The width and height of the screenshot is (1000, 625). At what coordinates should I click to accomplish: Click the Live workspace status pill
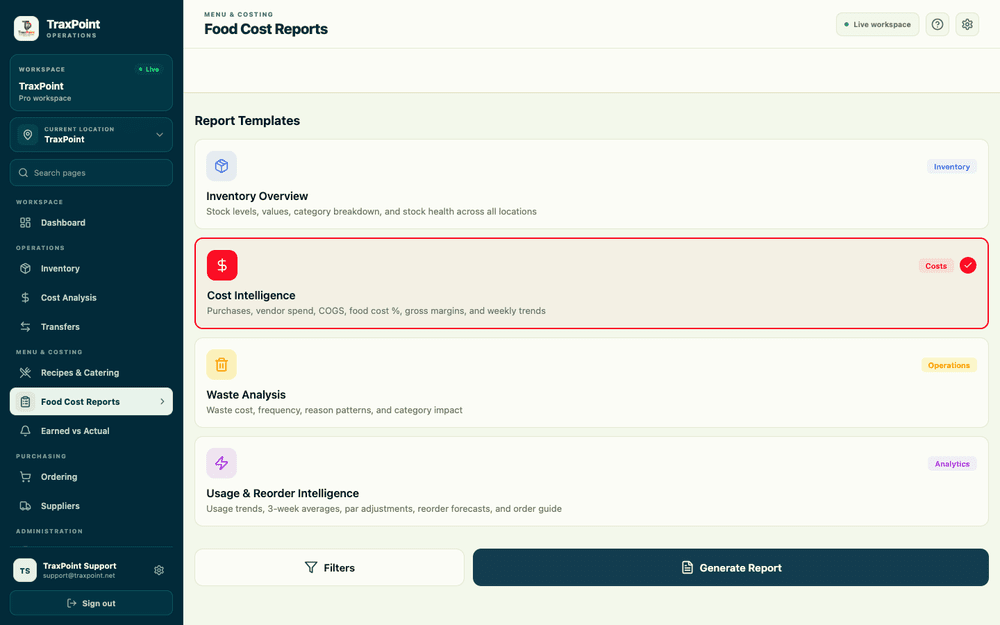click(877, 24)
